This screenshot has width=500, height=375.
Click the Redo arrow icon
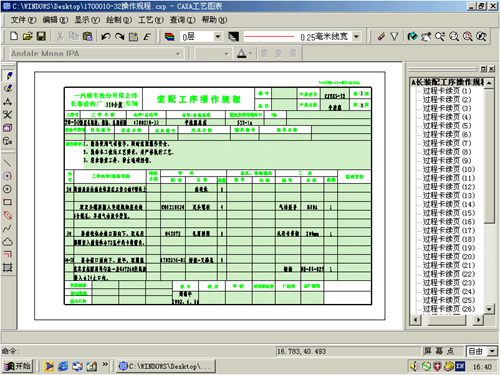click(x=120, y=36)
